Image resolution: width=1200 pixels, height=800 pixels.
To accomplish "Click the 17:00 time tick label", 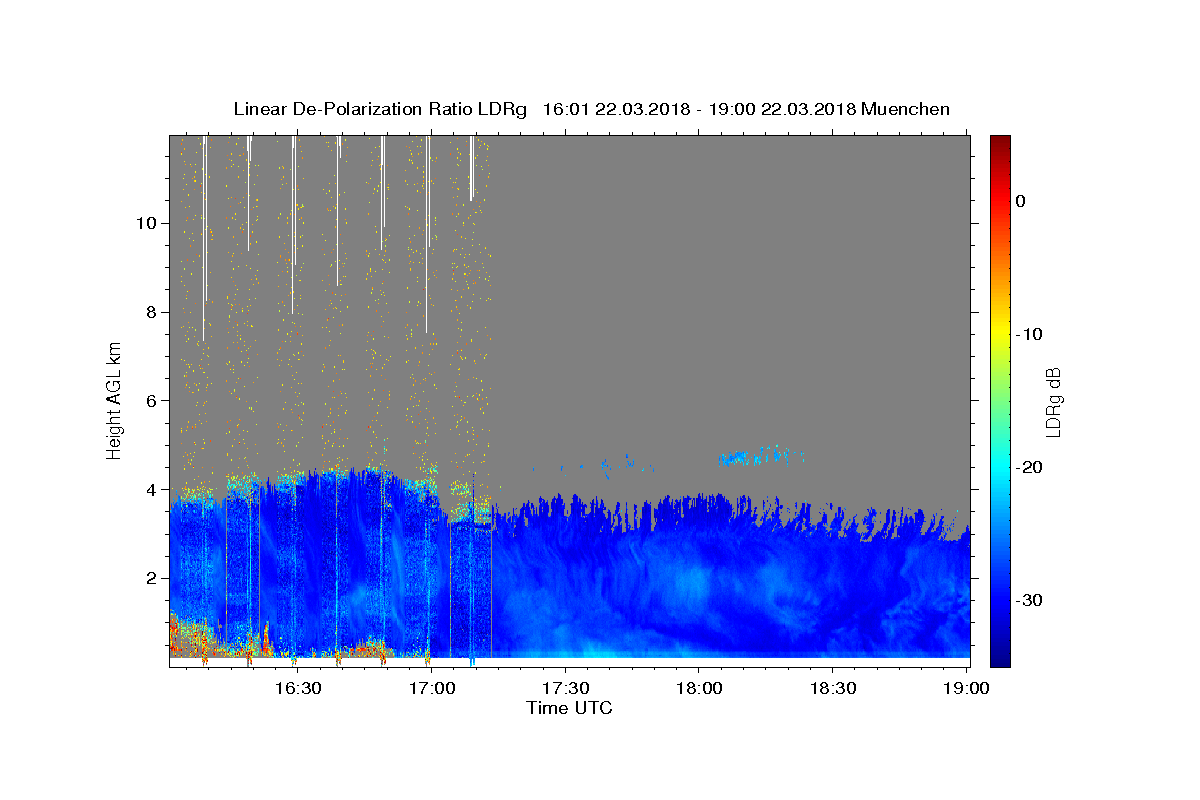I will click(432, 688).
